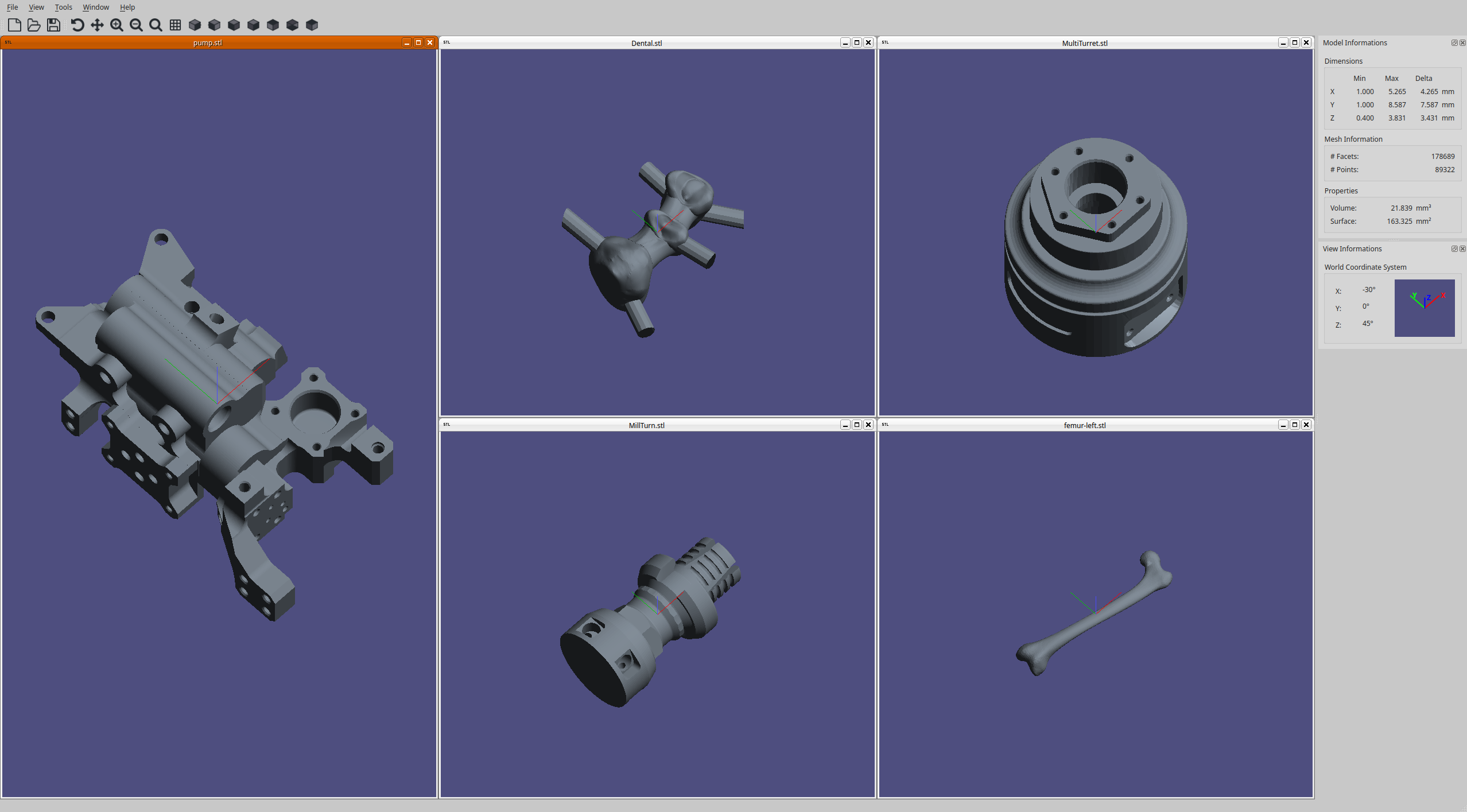1467x812 pixels.
Task: Fit the model to the view
Action: 156,25
